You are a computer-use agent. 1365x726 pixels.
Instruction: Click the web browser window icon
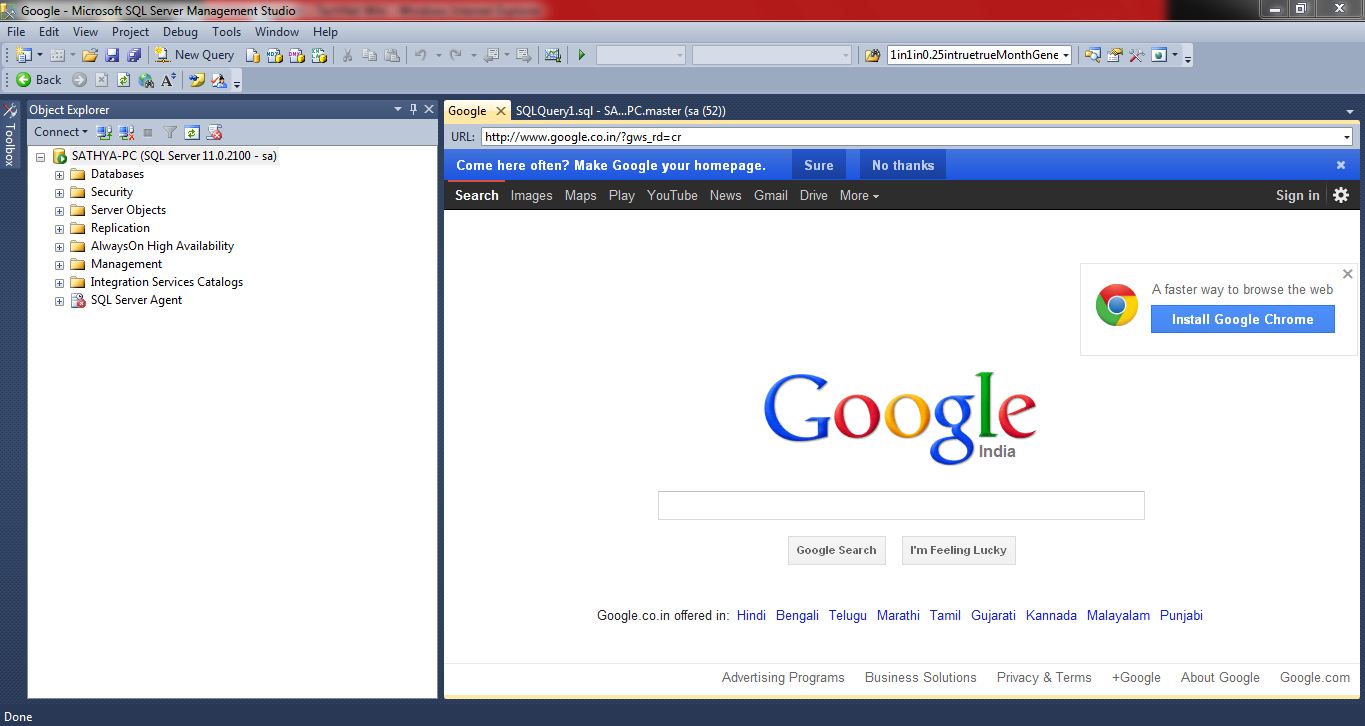click(1158, 55)
